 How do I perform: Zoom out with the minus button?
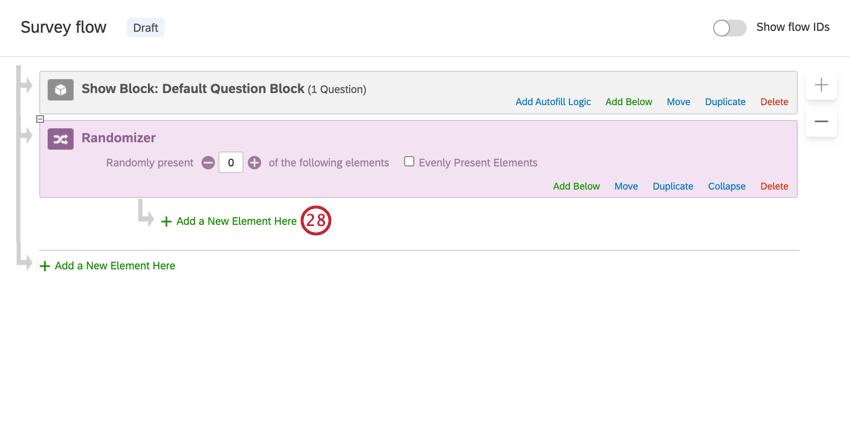click(x=821, y=121)
